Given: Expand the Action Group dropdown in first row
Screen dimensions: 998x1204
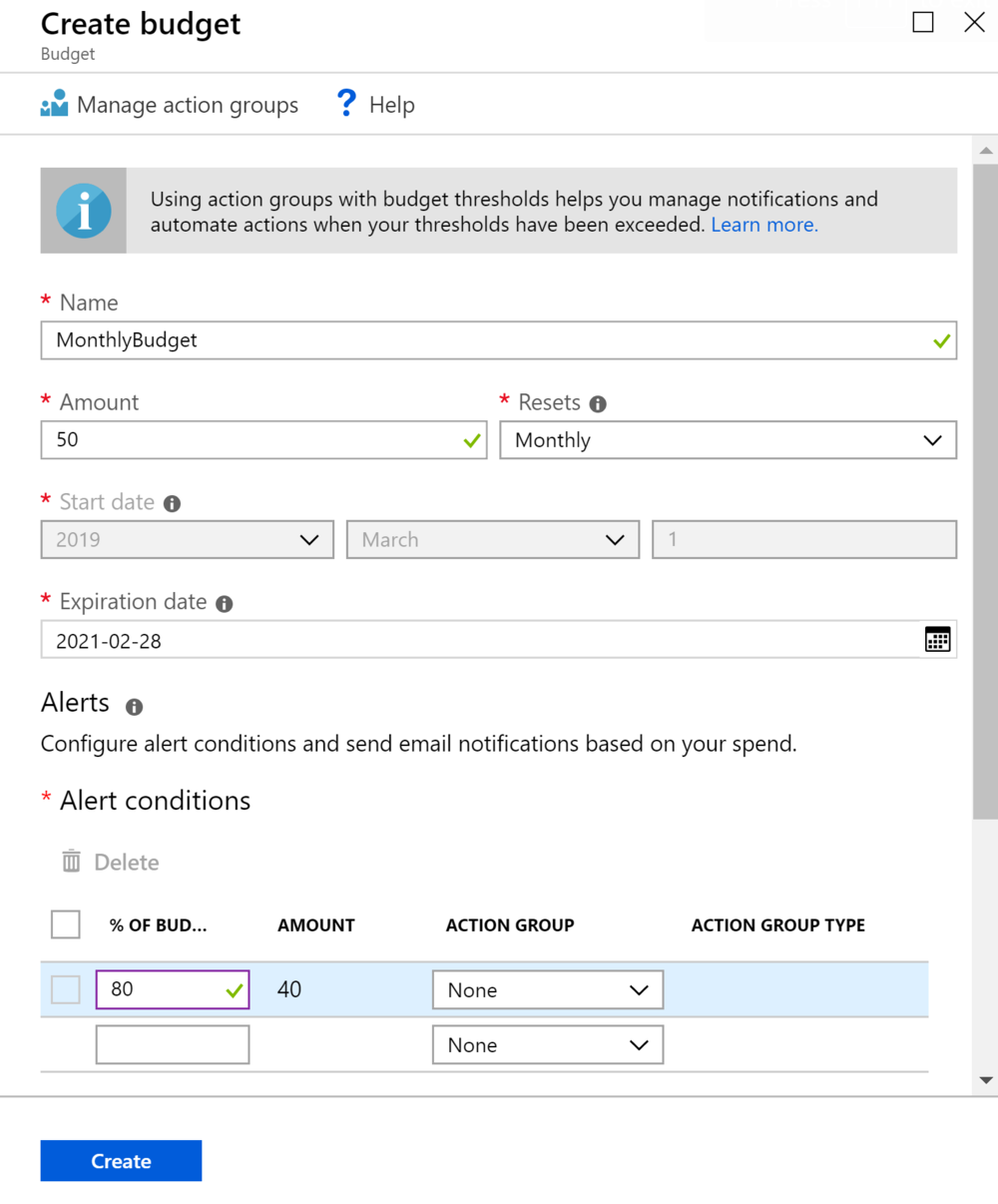Looking at the screenshot, I should (547, 990).
